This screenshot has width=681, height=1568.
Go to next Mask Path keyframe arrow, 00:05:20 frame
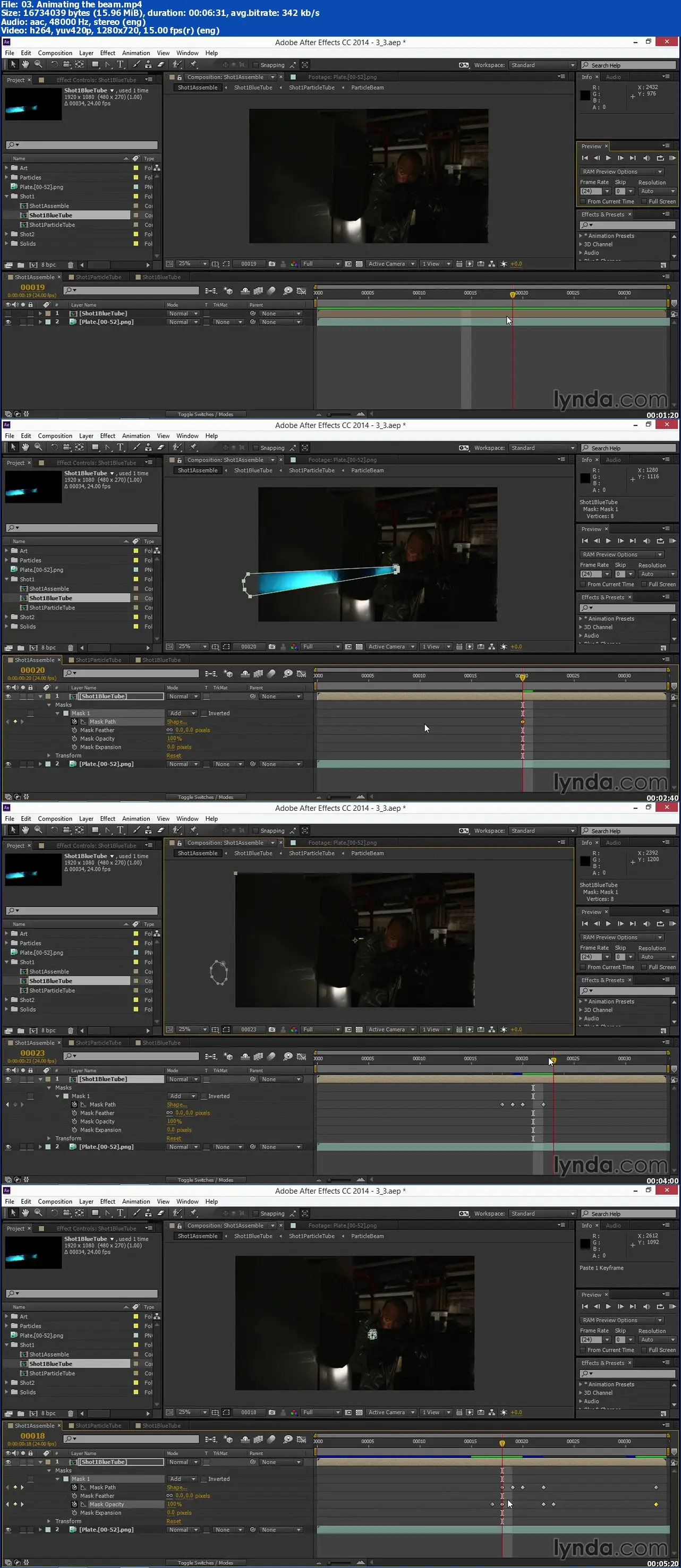(x=22, y=1487)
